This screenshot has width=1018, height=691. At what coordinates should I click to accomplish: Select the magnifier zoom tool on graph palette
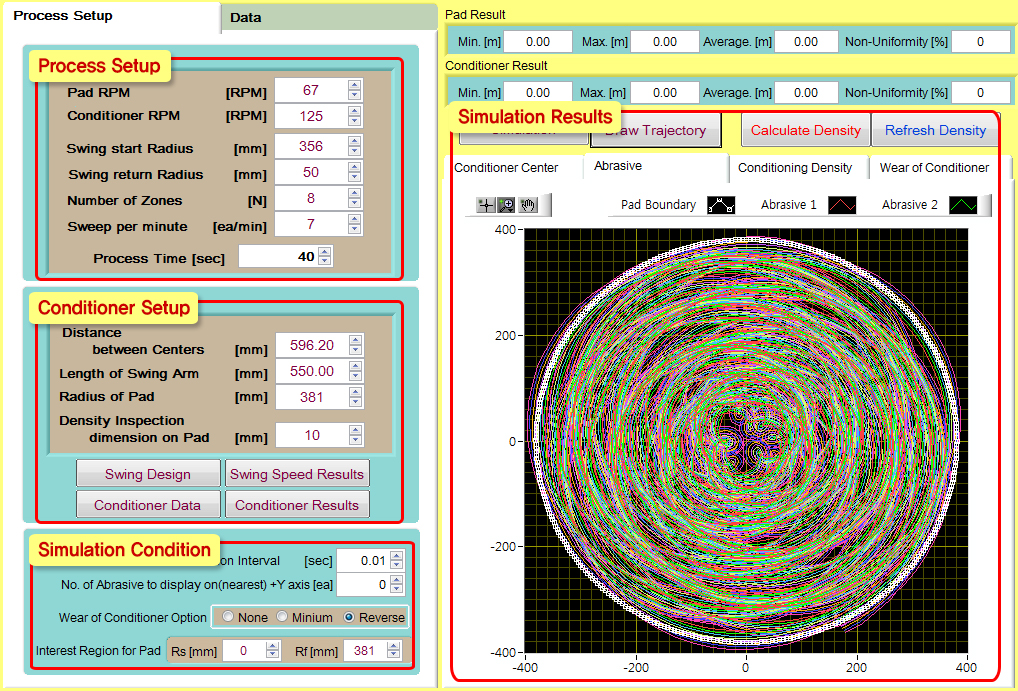pos(504,205)
